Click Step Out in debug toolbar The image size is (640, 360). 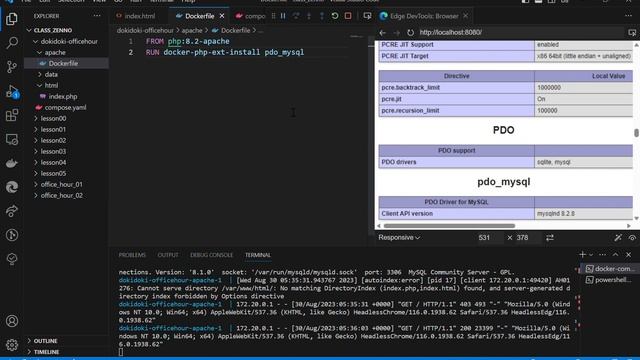point(322,16)
